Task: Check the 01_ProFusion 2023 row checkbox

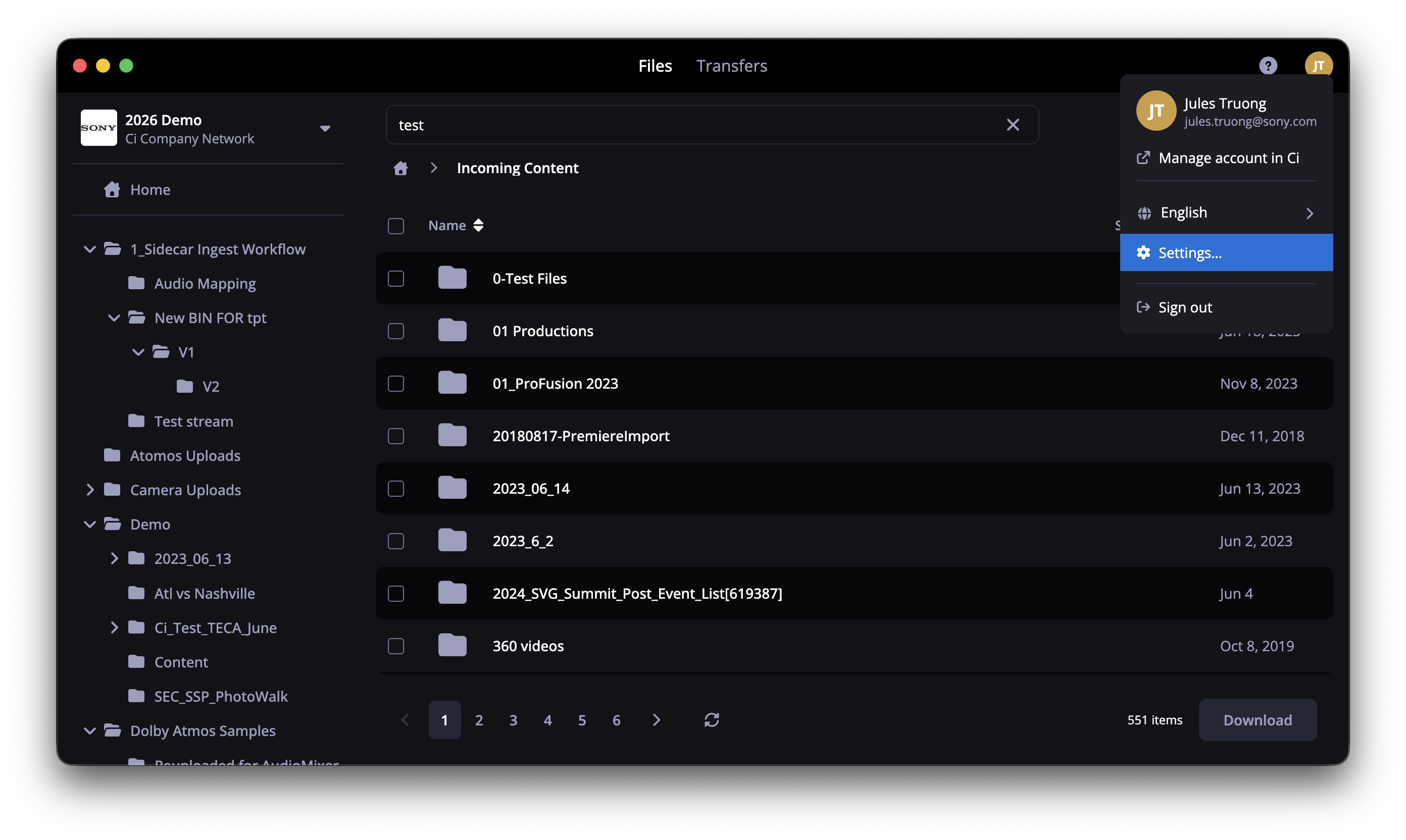Action: [x=395, y=384]
